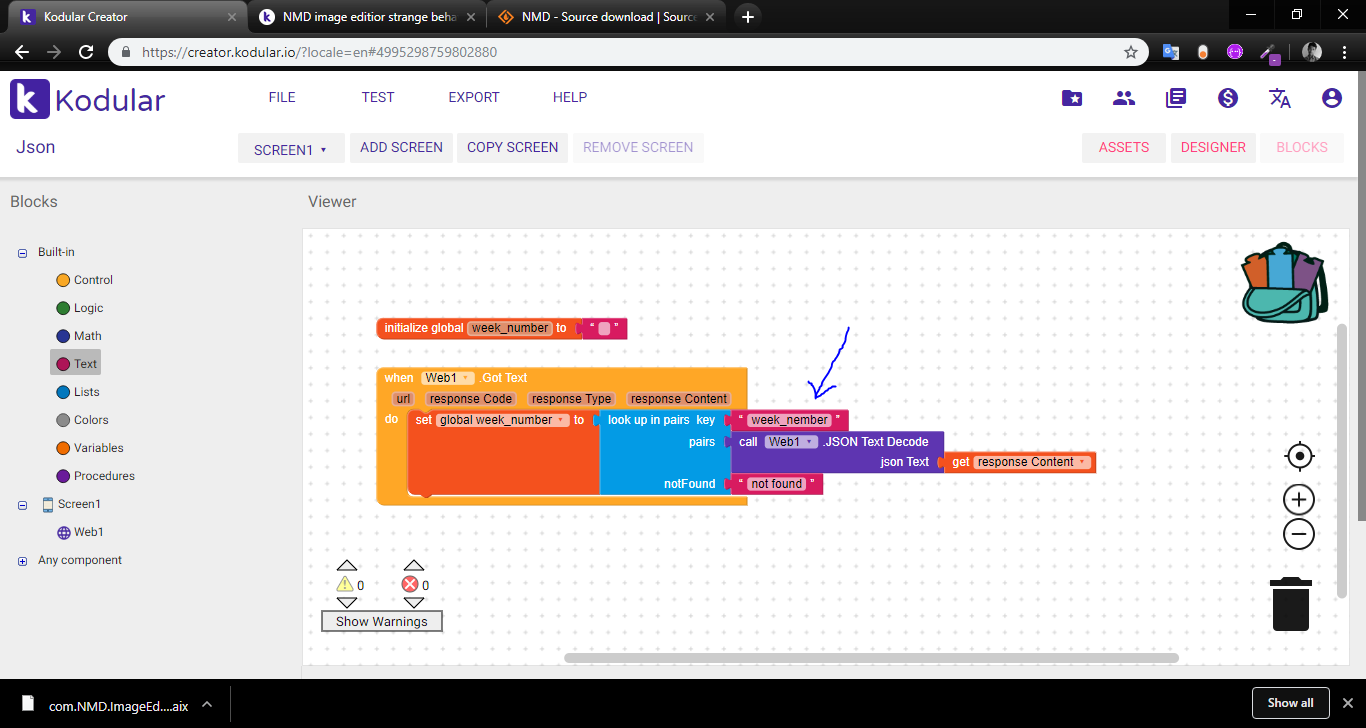Click the not found text block field
This screenshot has height=728, width=1366.
tap(777, 484)
